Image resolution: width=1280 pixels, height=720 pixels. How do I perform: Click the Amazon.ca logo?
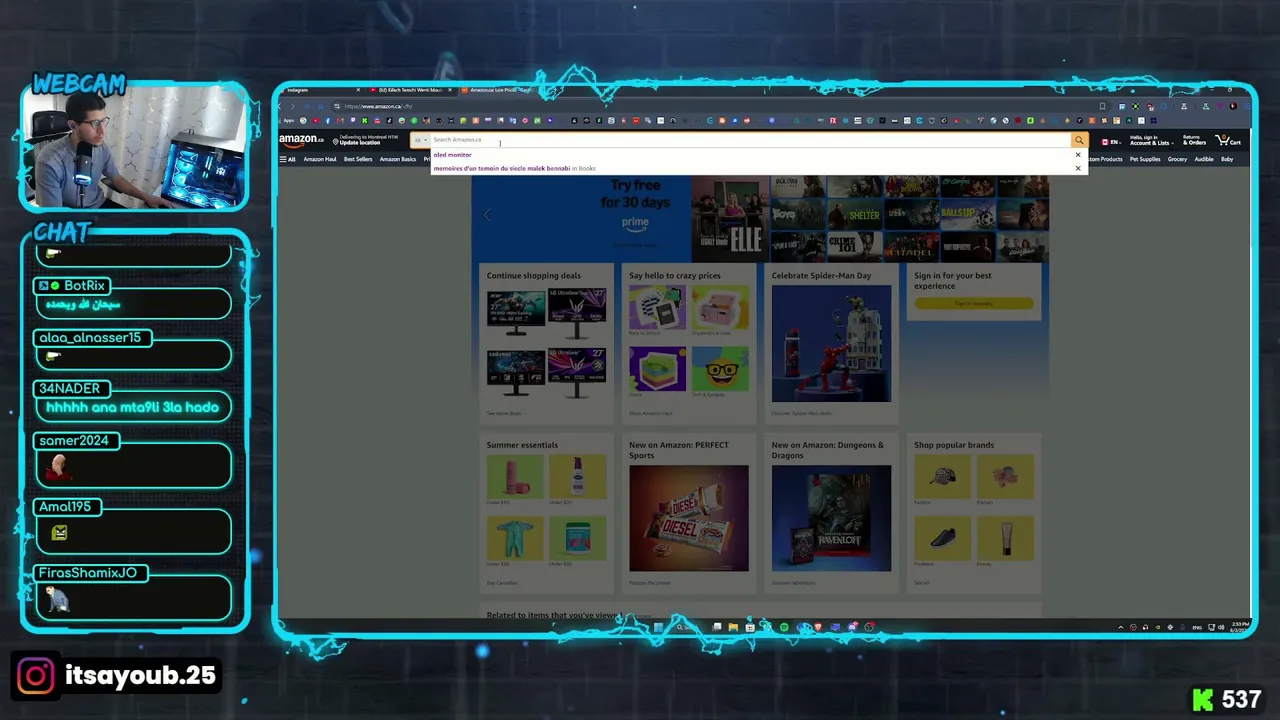[301, 140]
